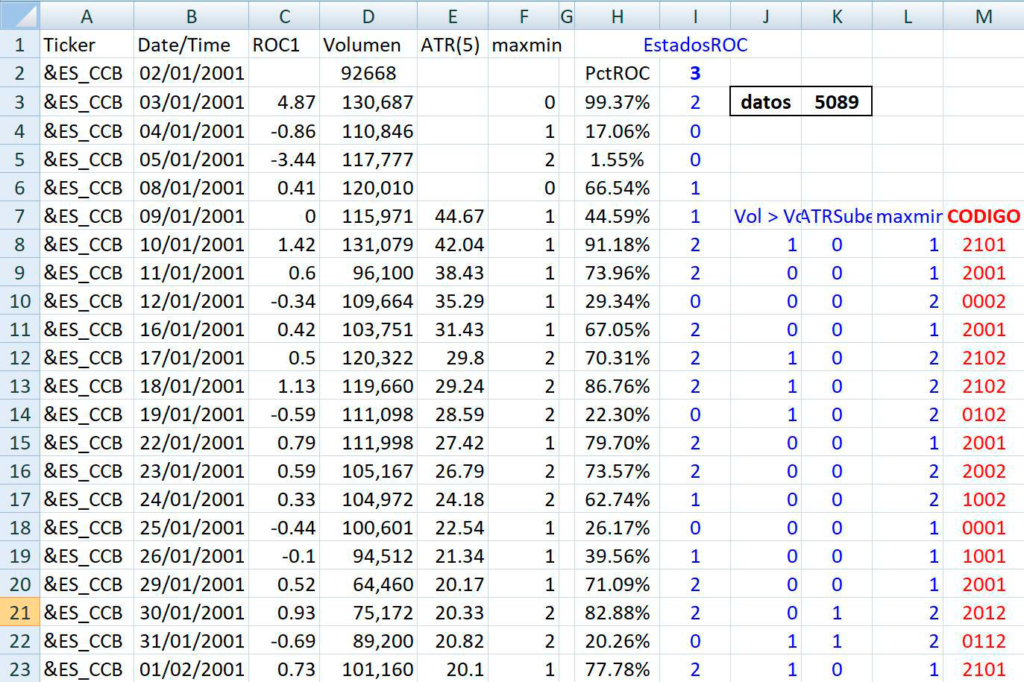Viewport: 1024px width, 682px height.
Task: Select the CODIGO value 1002
Action: pos(984,499)
